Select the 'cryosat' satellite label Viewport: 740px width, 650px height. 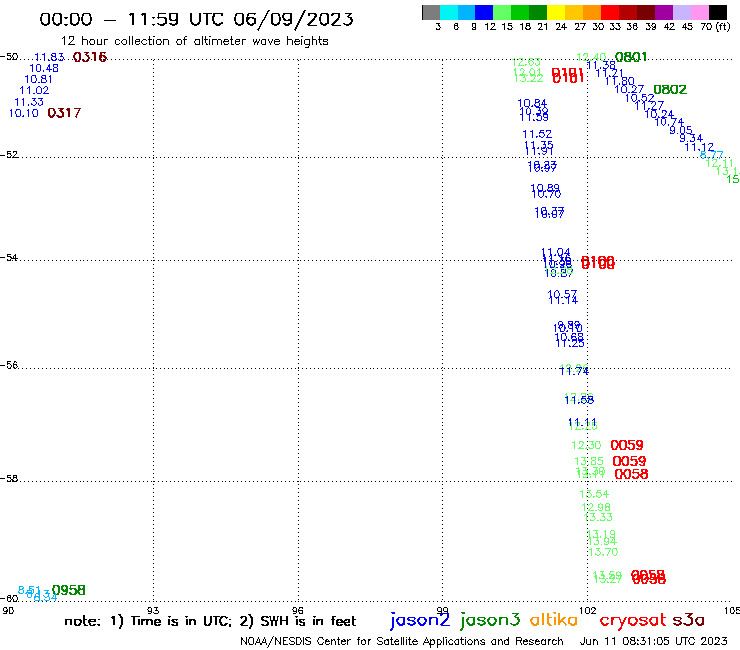point(632,621)
